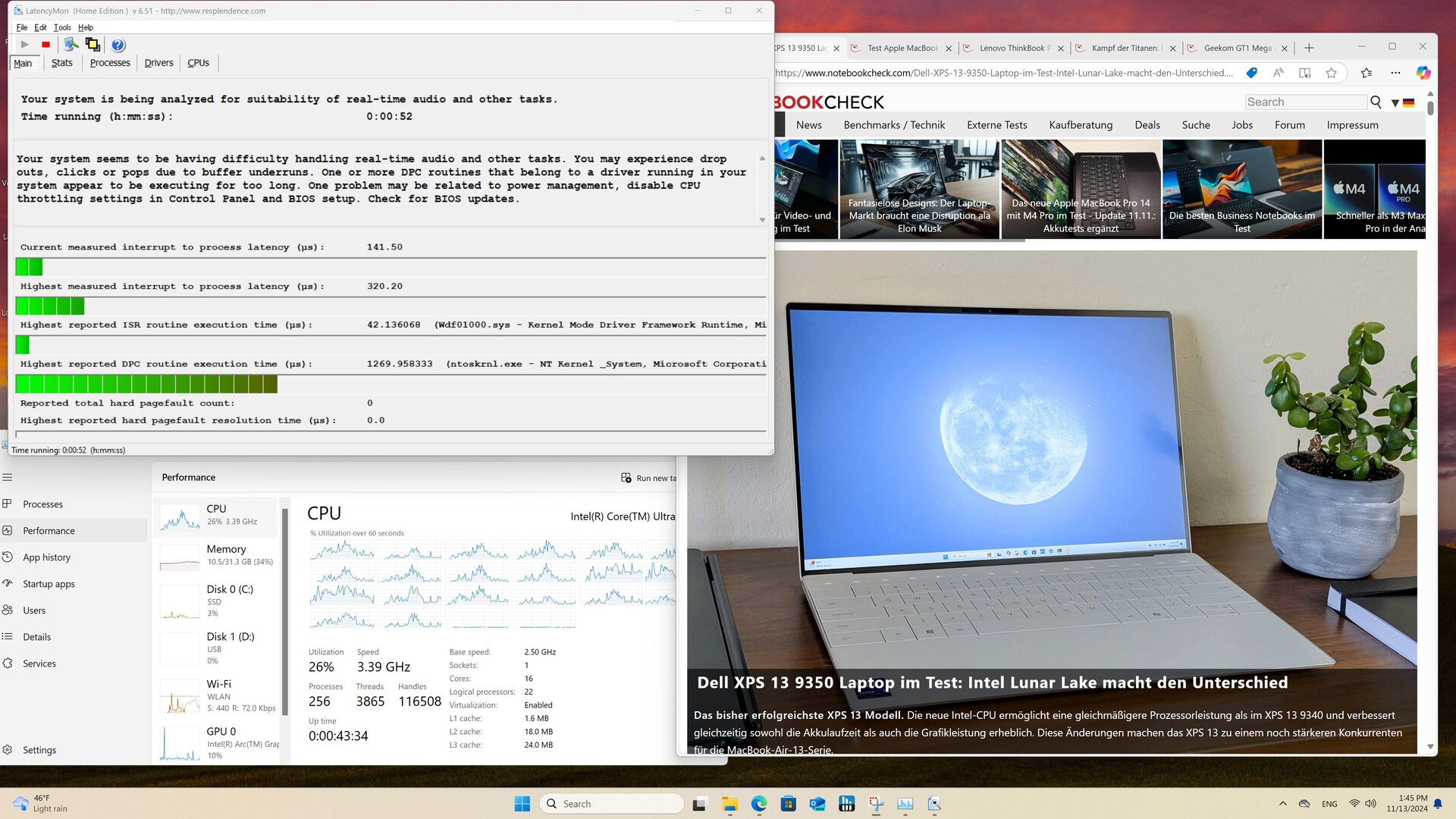Click the message scroll-up arrow in LatencyMon

click(762, 158)
